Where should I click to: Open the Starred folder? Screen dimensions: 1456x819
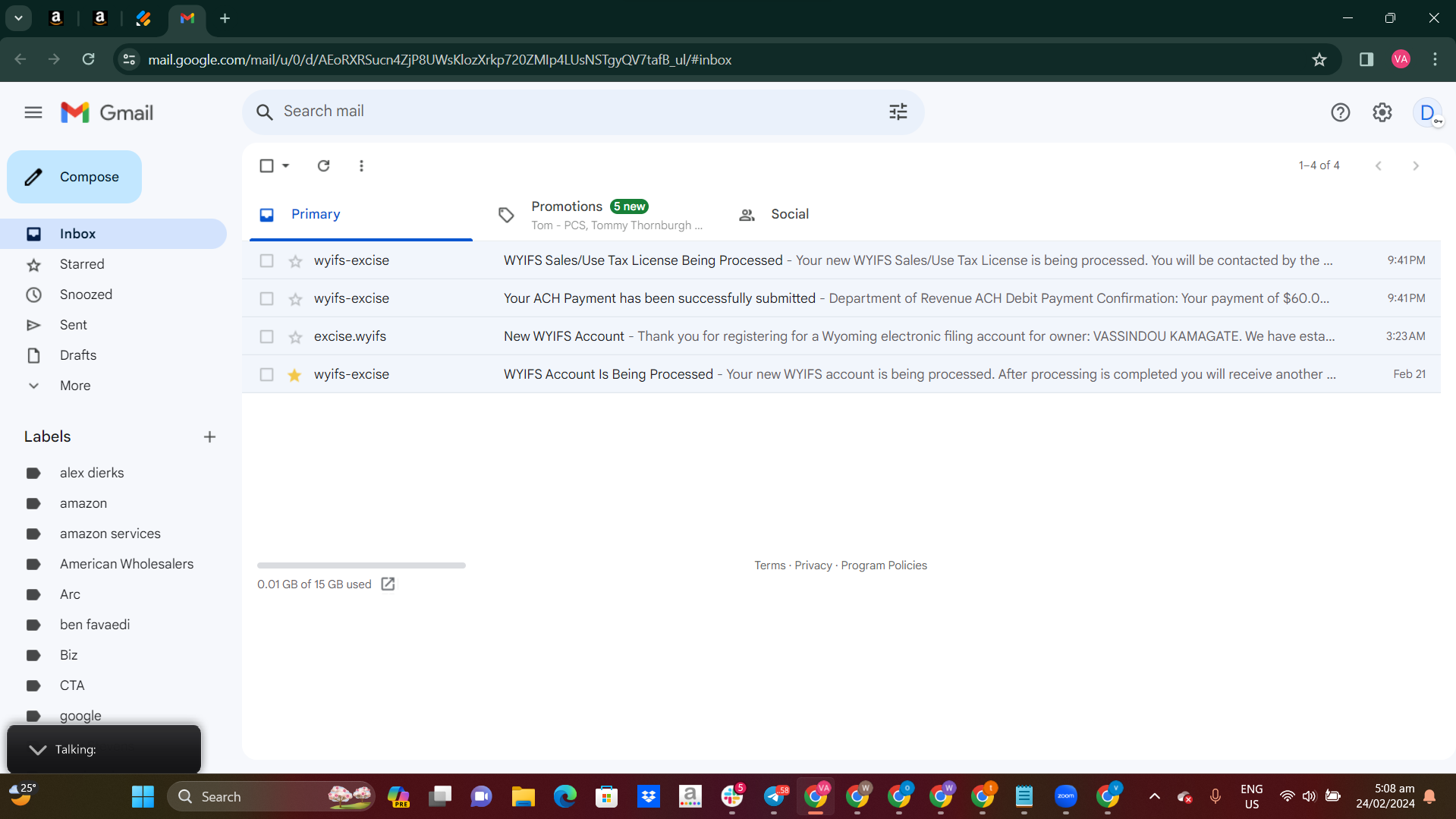113,264
